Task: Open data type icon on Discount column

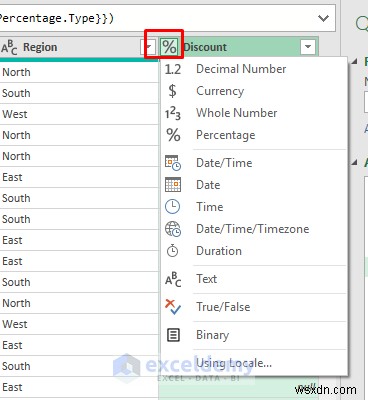Action: [169, 47]
